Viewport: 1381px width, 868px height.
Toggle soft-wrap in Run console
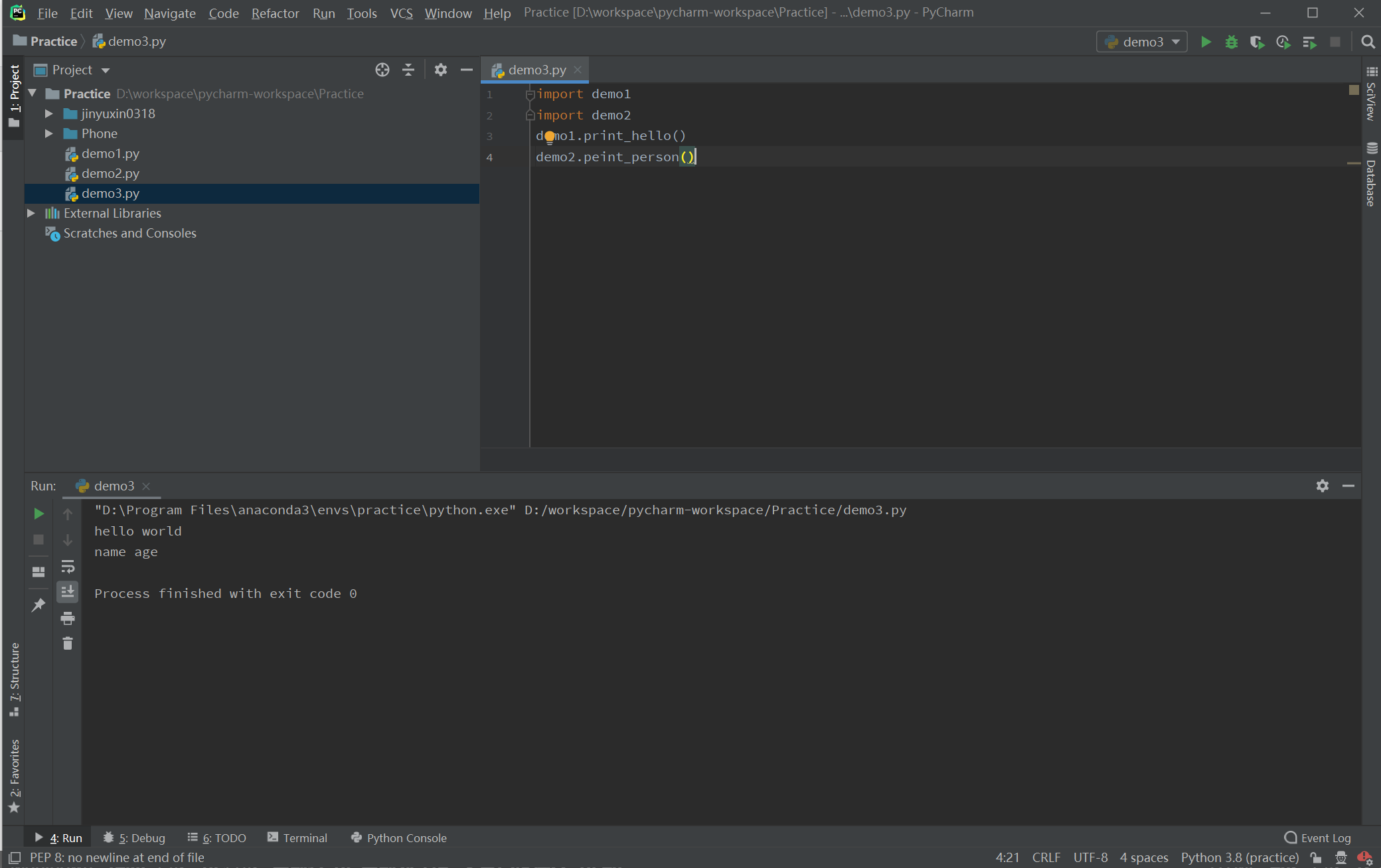click(68, 567)
